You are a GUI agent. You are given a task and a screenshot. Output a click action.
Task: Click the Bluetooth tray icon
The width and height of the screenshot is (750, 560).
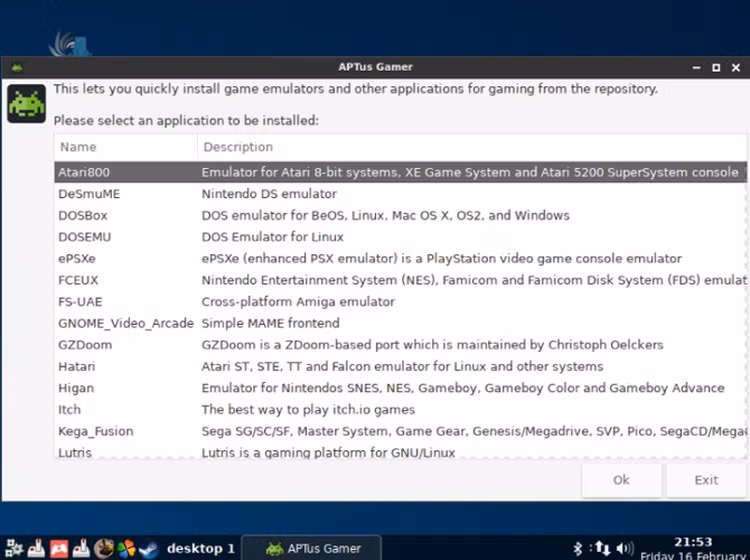coord(578,549)
